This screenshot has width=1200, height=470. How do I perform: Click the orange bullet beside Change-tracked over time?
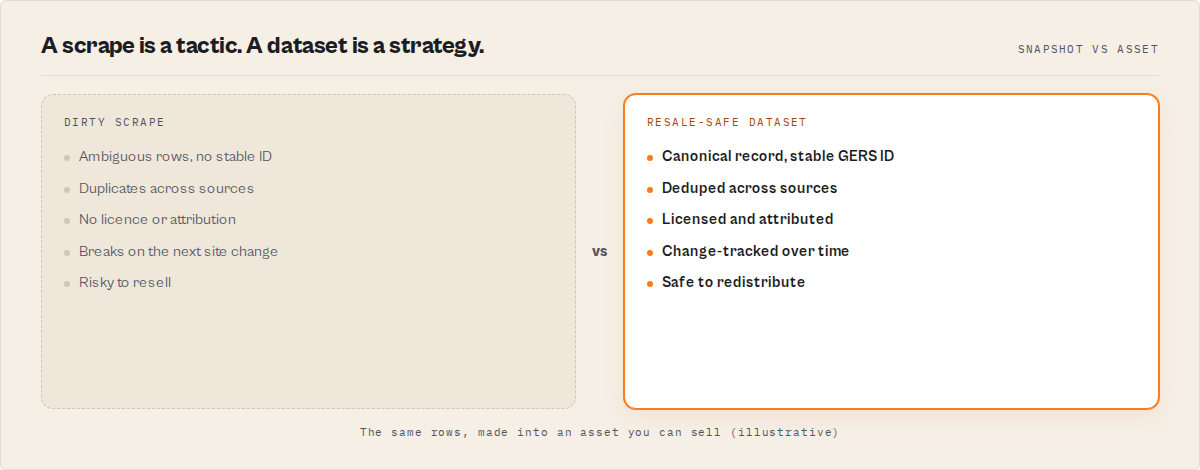[650, 252]
